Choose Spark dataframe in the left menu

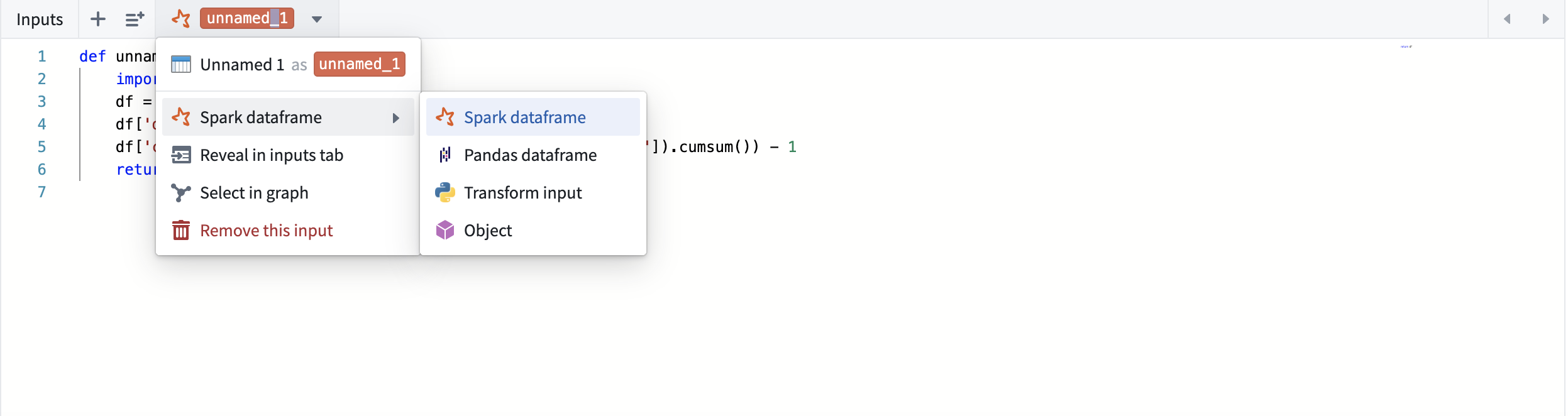click(x=288, y=117)
